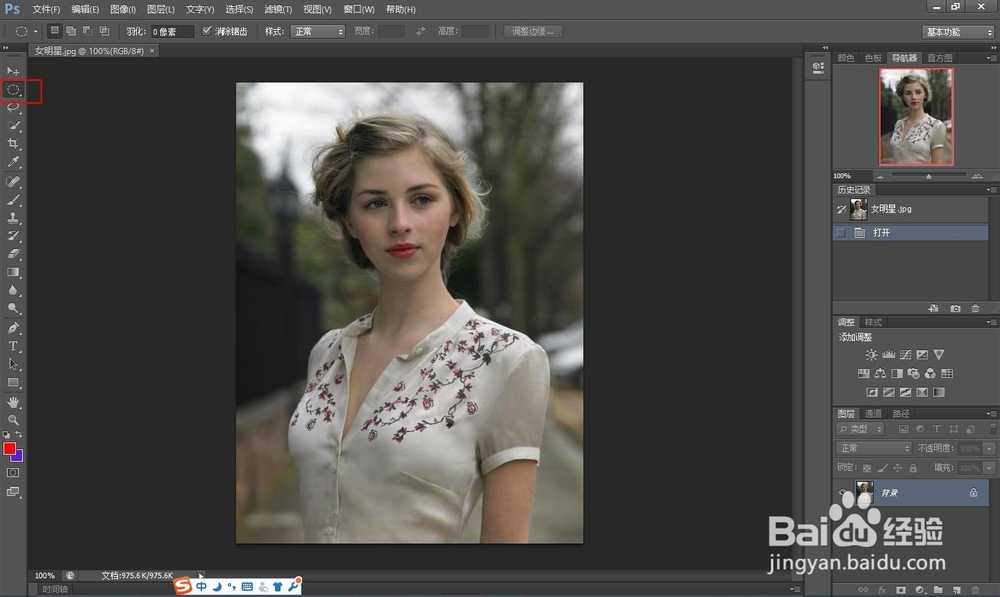Create a new layer in Layers panel

point(957,590)
